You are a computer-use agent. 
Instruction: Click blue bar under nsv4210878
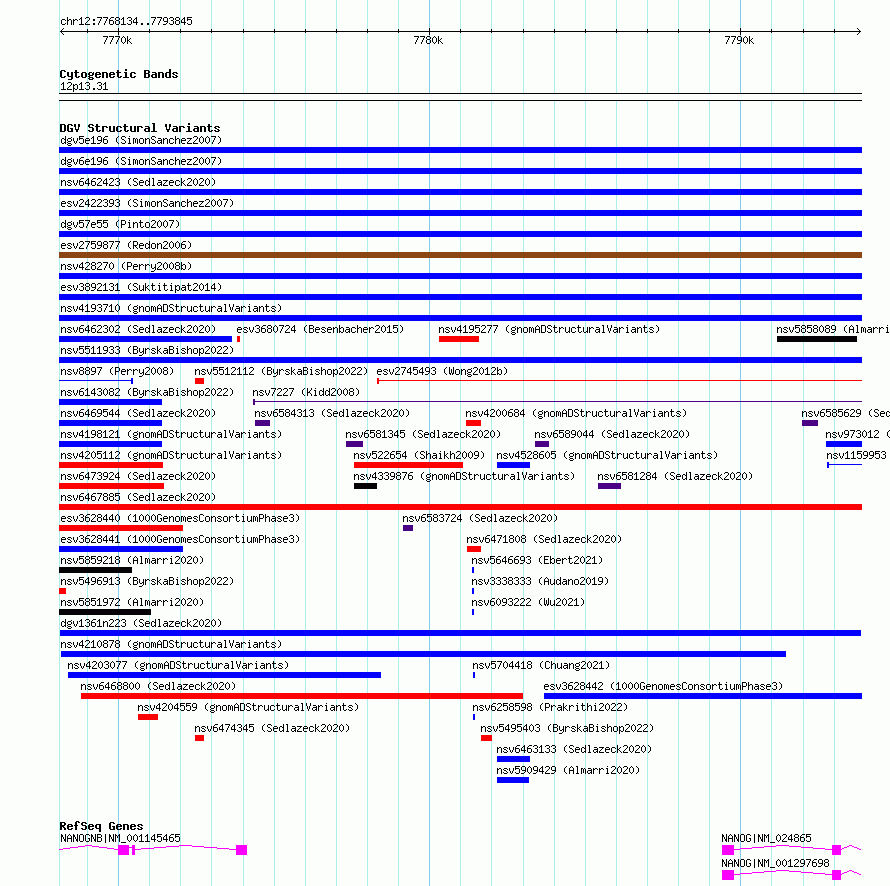click(x=423, y=654)
